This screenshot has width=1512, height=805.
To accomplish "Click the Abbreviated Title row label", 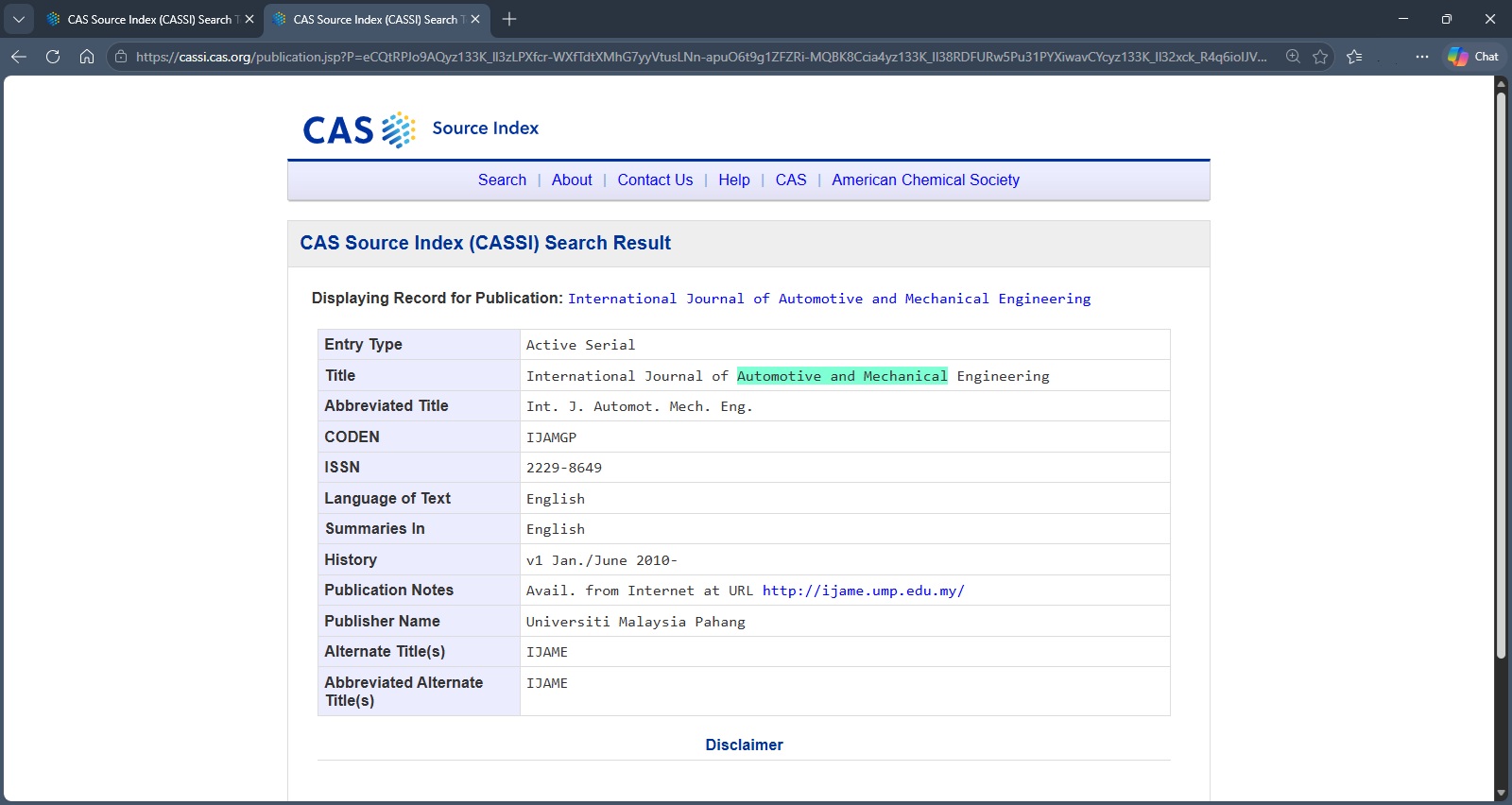I will (x=387, y=405).
